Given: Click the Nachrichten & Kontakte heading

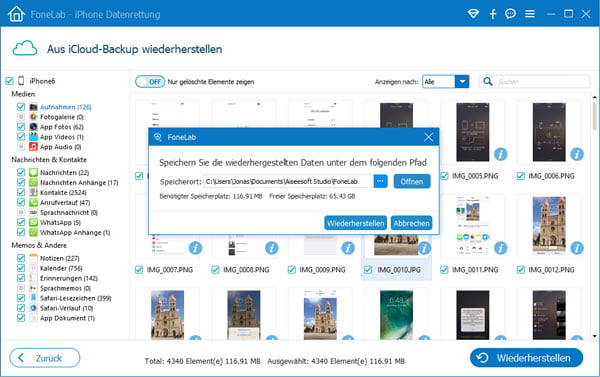Looking at the screenshot, I should (x=49, y=160).
